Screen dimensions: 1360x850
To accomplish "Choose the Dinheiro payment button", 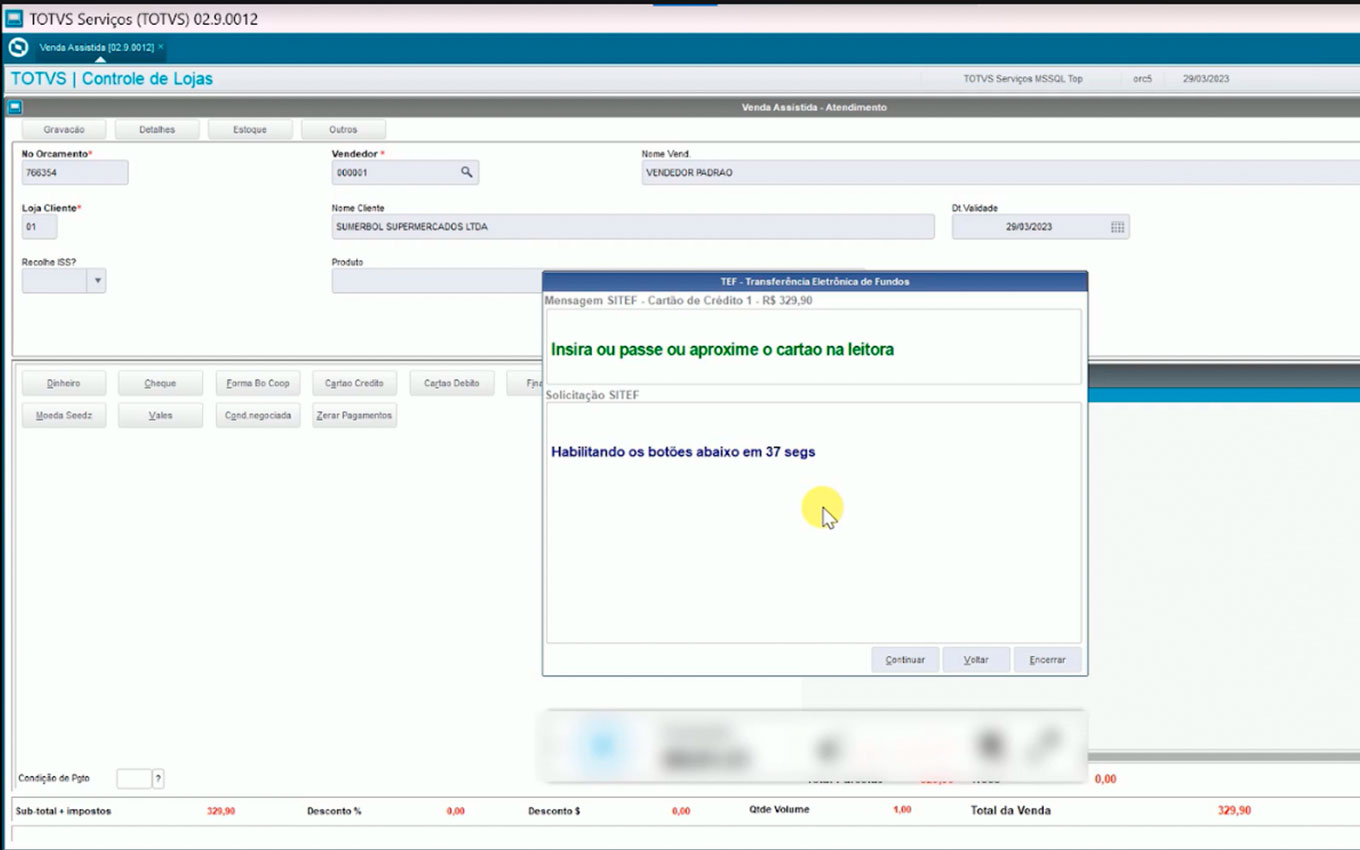I will click(64, 384).
